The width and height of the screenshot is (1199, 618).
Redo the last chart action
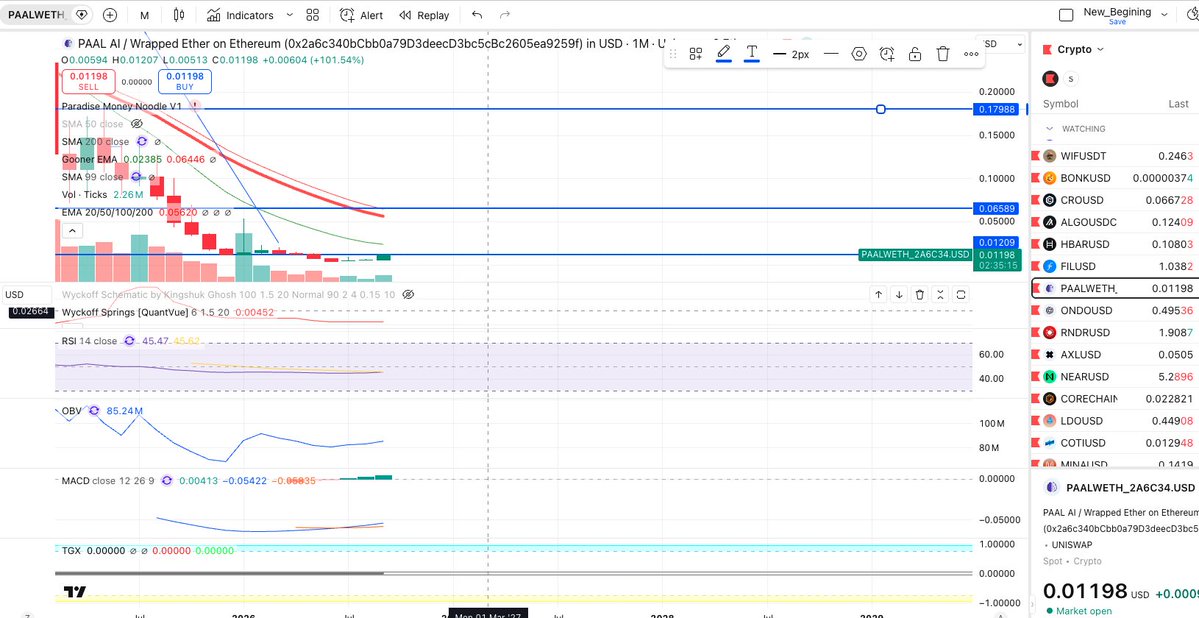click(504, 15)
